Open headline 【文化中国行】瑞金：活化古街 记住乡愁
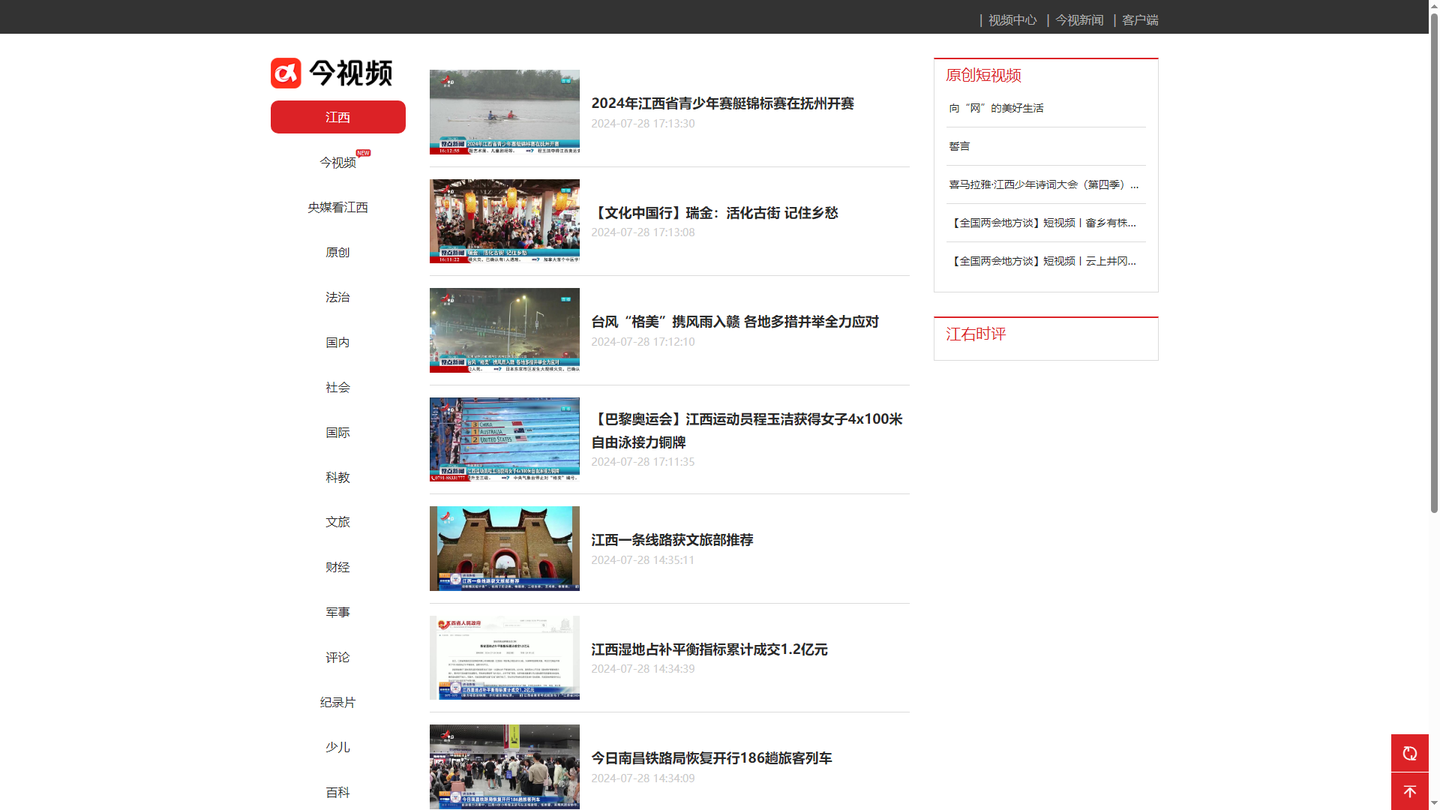This screenshot has height=810, width=1440. tap(714, 212)
